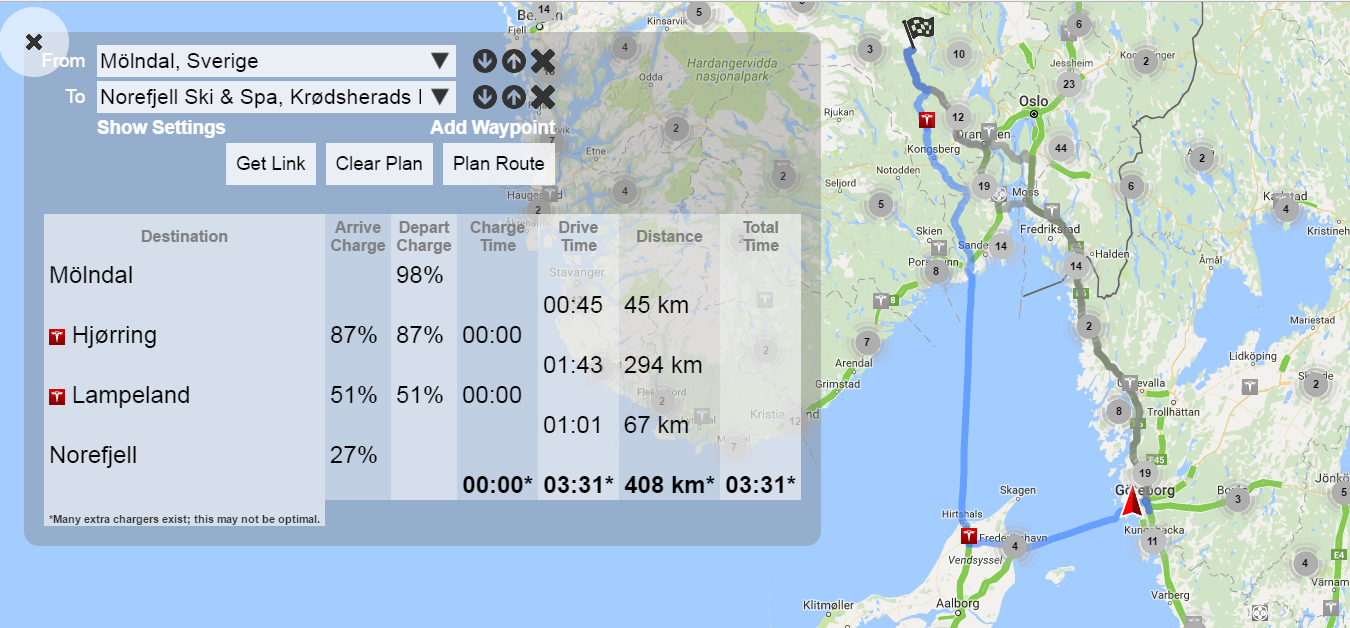This screenshot has width=1350, height=628.
Task: Click the map cluster marker showing 12
Action: 958,116
